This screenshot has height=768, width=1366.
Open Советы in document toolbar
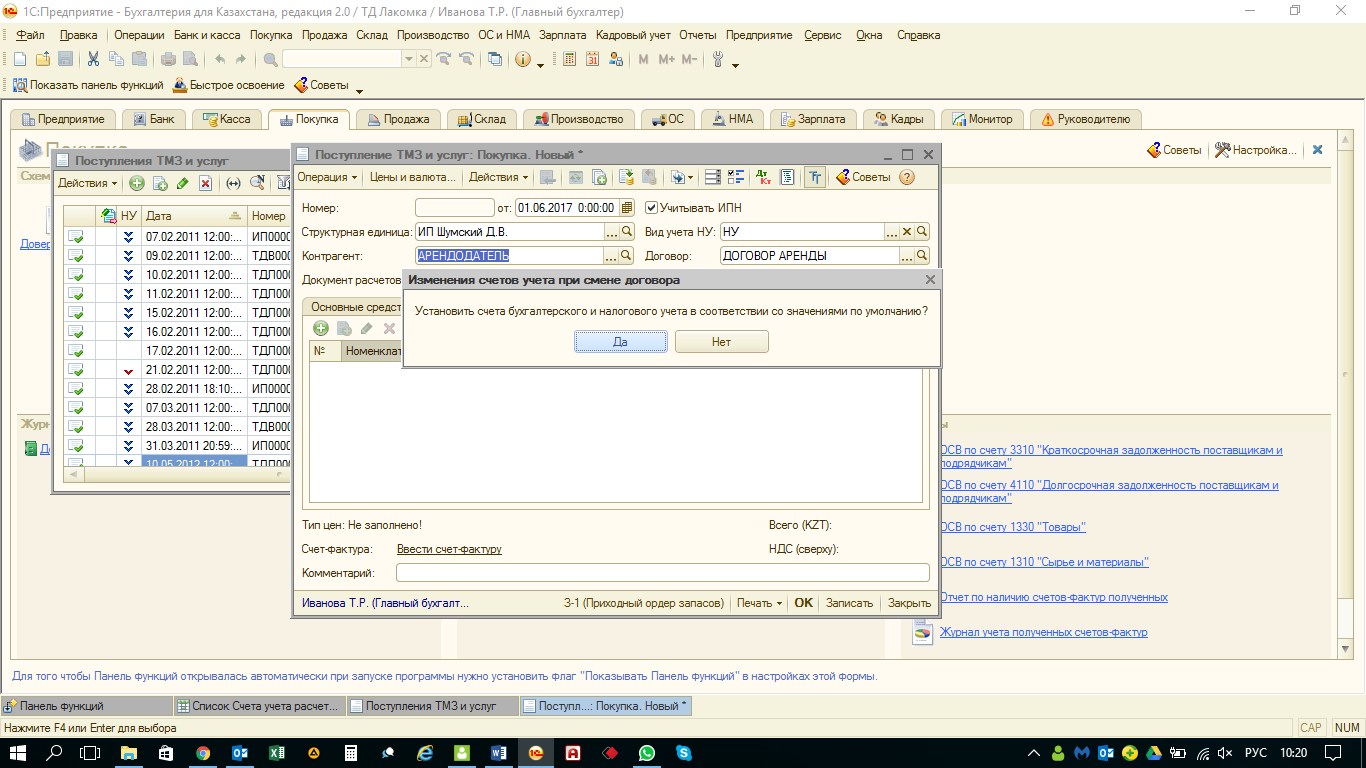862,177
